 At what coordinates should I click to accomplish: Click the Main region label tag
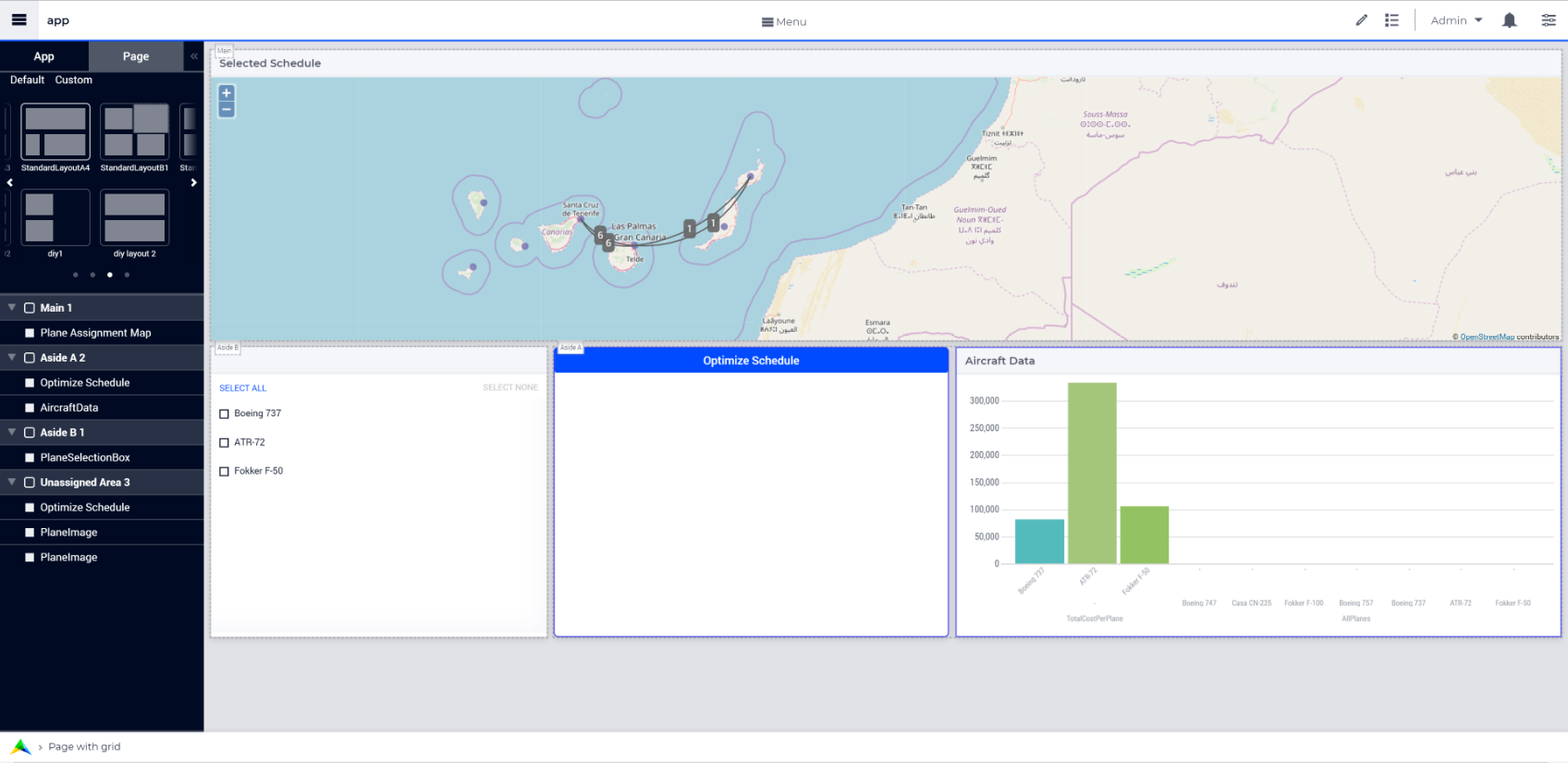click(225, 51)
